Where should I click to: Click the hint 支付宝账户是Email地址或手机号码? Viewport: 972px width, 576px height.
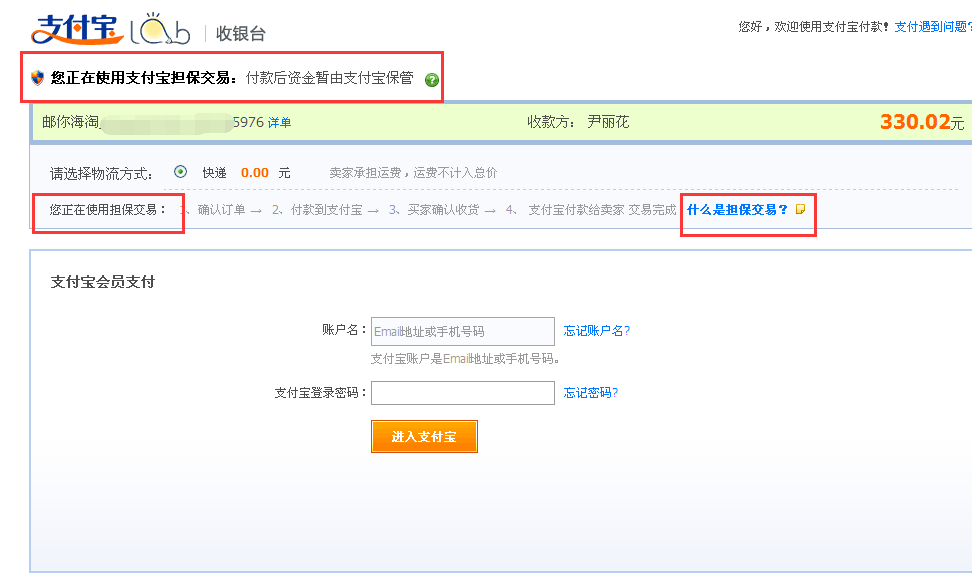(x=465, y=358)
